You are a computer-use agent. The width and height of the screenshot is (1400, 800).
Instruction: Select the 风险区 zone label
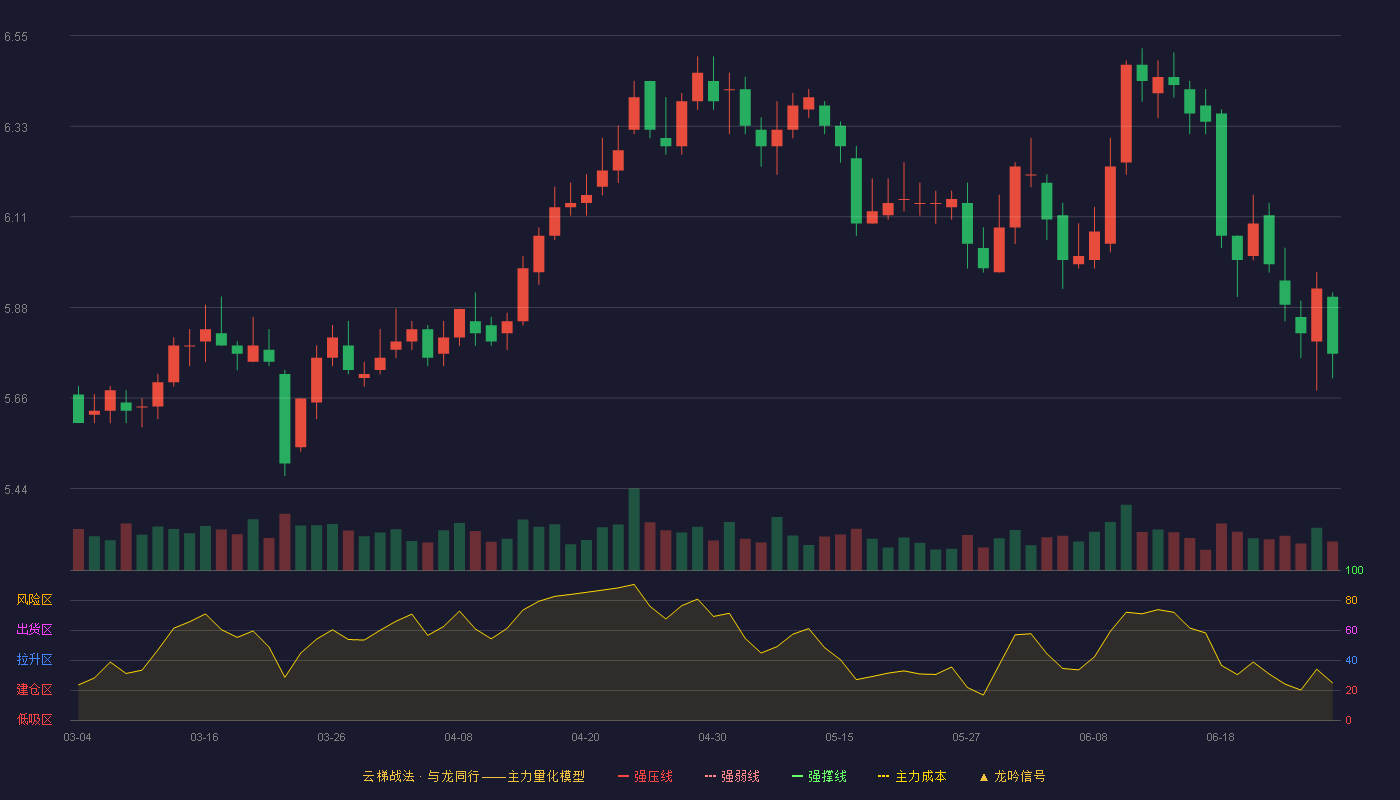[34, 600]
